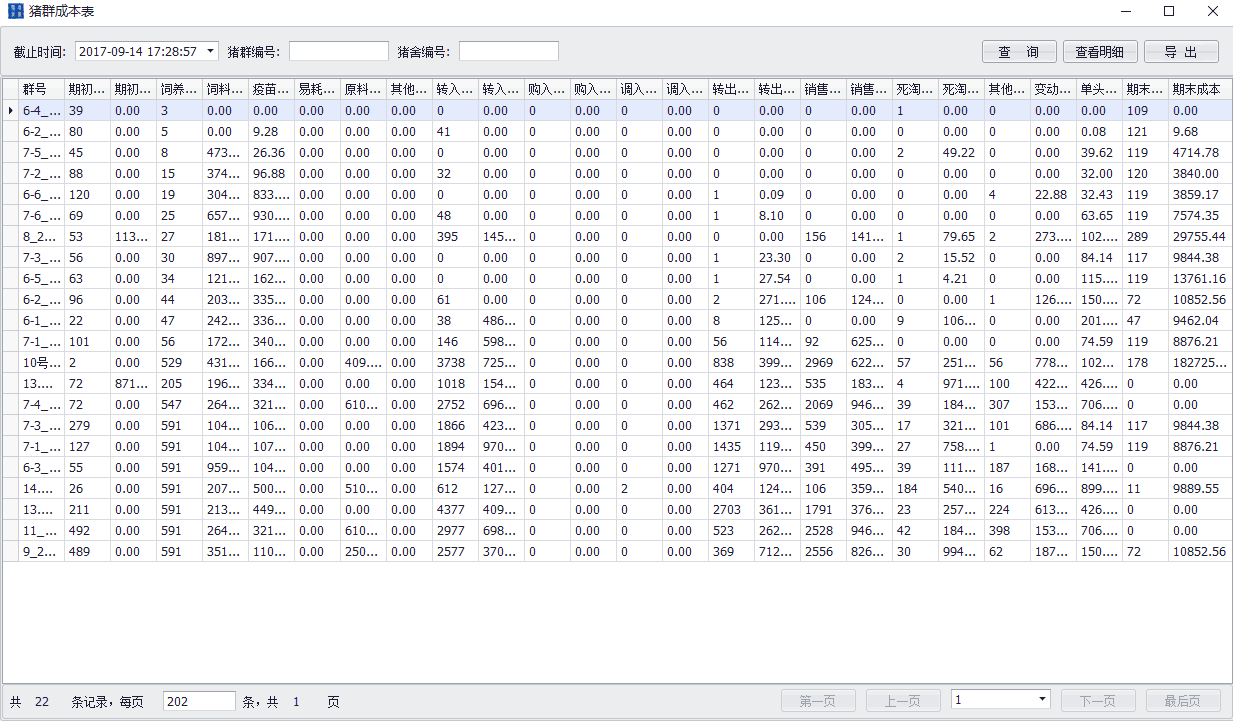
Task: Click the 查询 (Query) button
Action: pos(1019,52)
